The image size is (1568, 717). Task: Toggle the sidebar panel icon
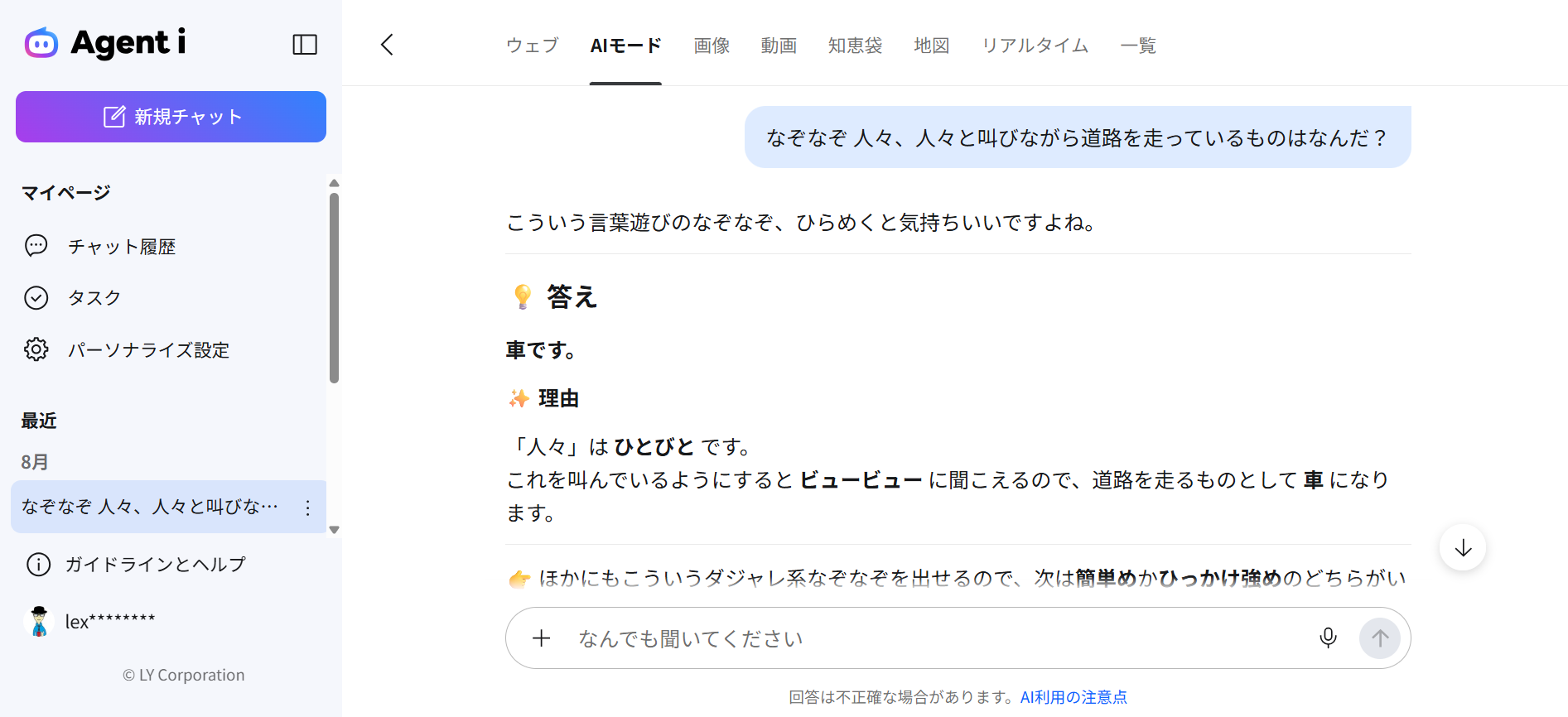click(x=305, y=45)
